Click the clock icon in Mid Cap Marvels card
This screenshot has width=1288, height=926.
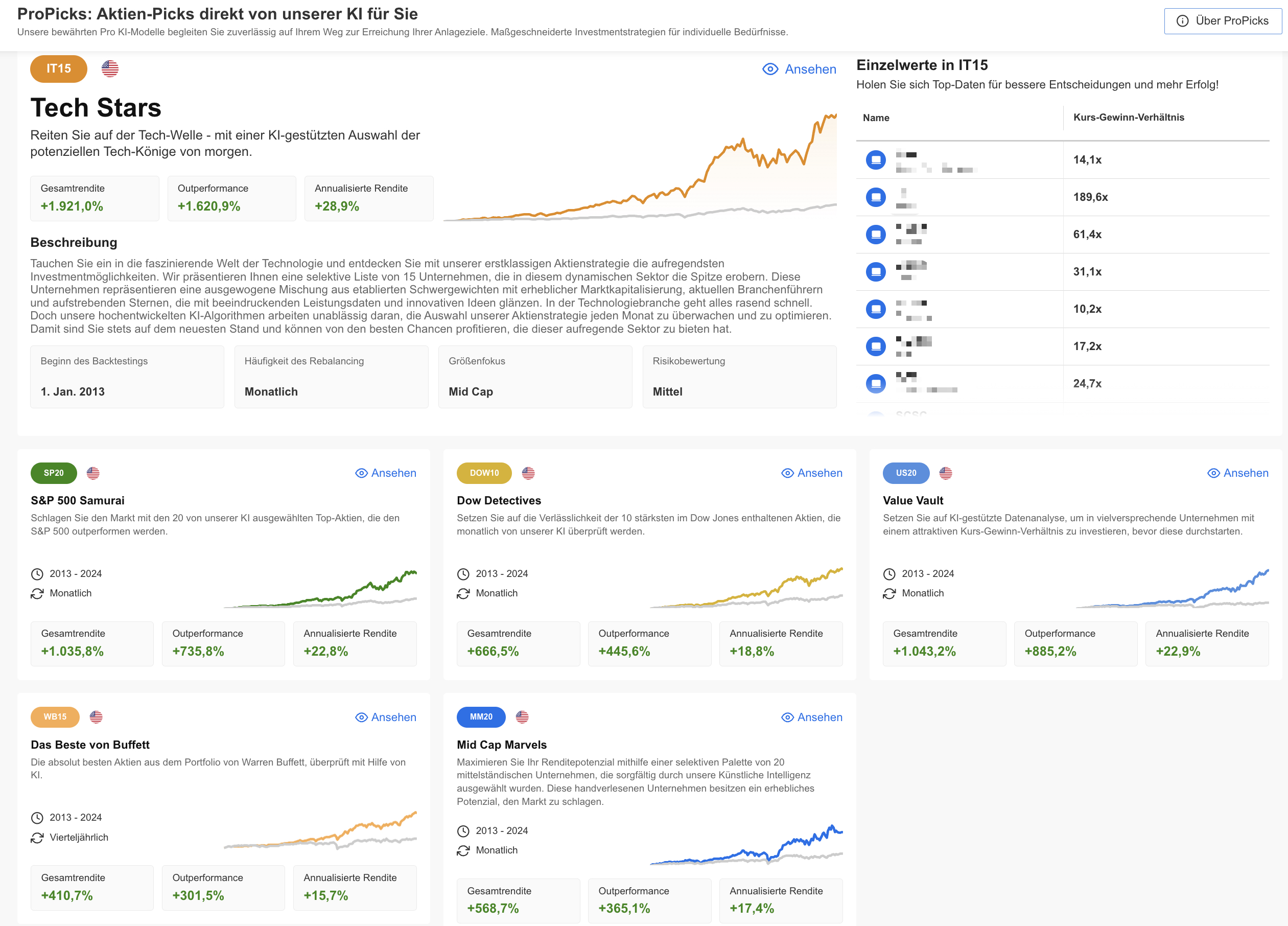(463, 830)
